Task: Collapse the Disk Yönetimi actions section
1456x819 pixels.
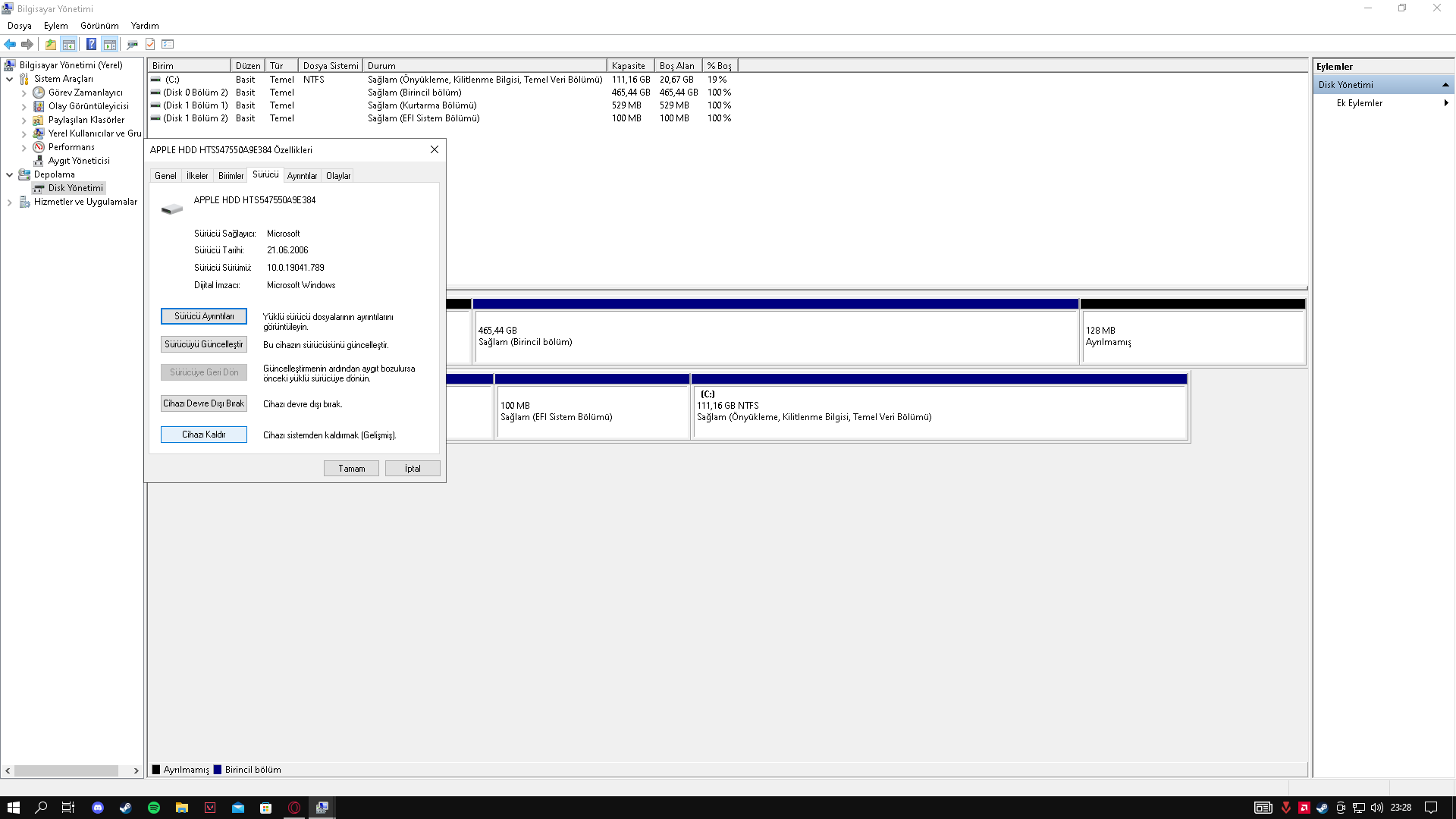Action: pyautogui.click(x=1445, y=85)
